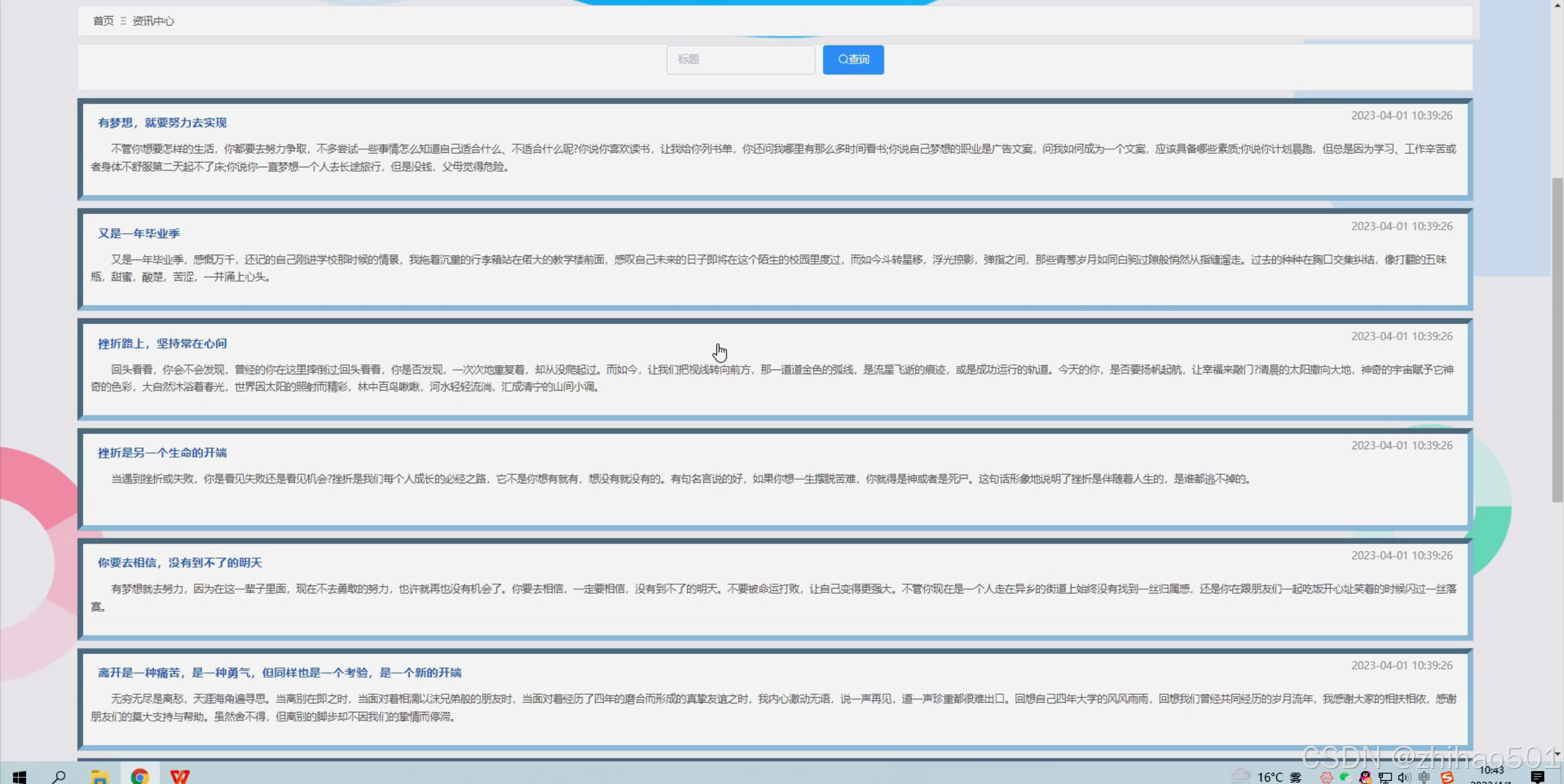This screenshot has width=1564, height=784.
Task: Open the article 挫折是另一个生命的开端
Action: pyautogui.click(x=162, y=453)
